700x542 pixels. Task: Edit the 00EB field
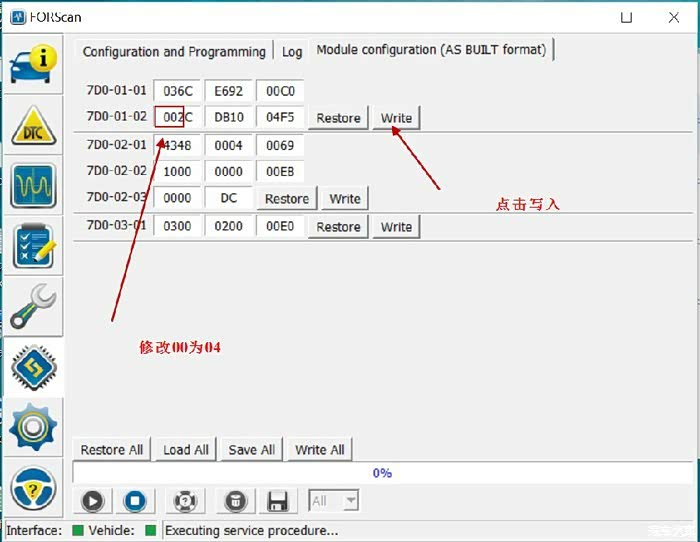point(280,171)
